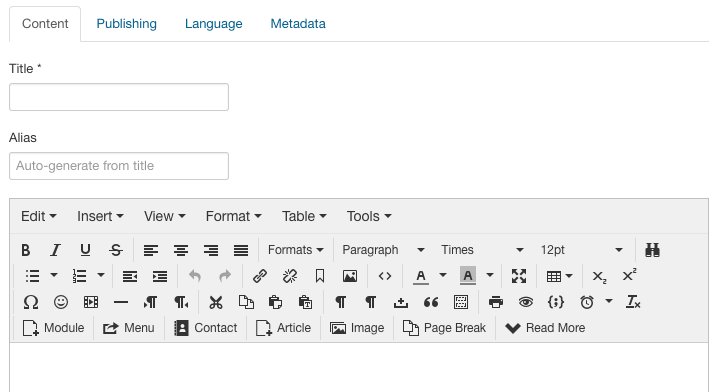Paste from clipboard
Image resolution: width=710 pixels, height=392 pixels.
[x=275, y=302]
